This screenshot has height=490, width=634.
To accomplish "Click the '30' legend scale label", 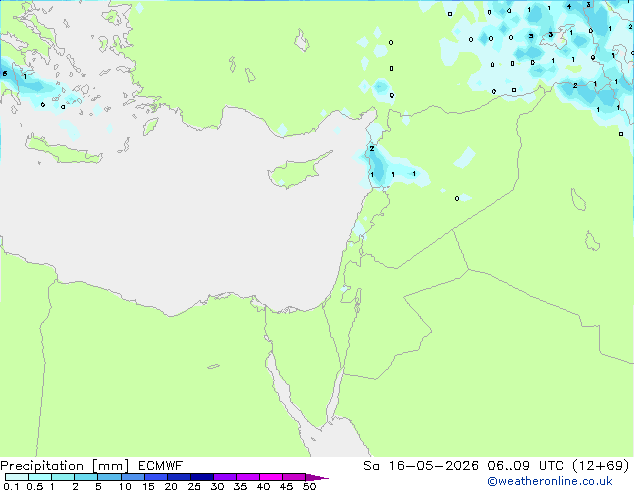I will 217,486.
